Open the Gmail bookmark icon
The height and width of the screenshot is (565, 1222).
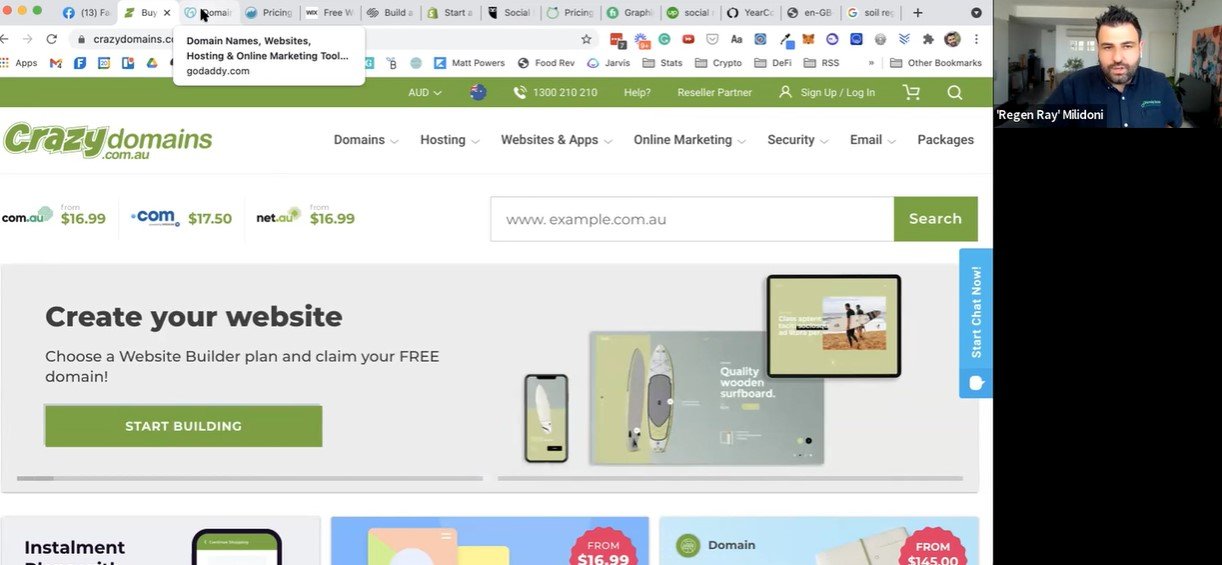pyautogui.click(x=56, y=63)
